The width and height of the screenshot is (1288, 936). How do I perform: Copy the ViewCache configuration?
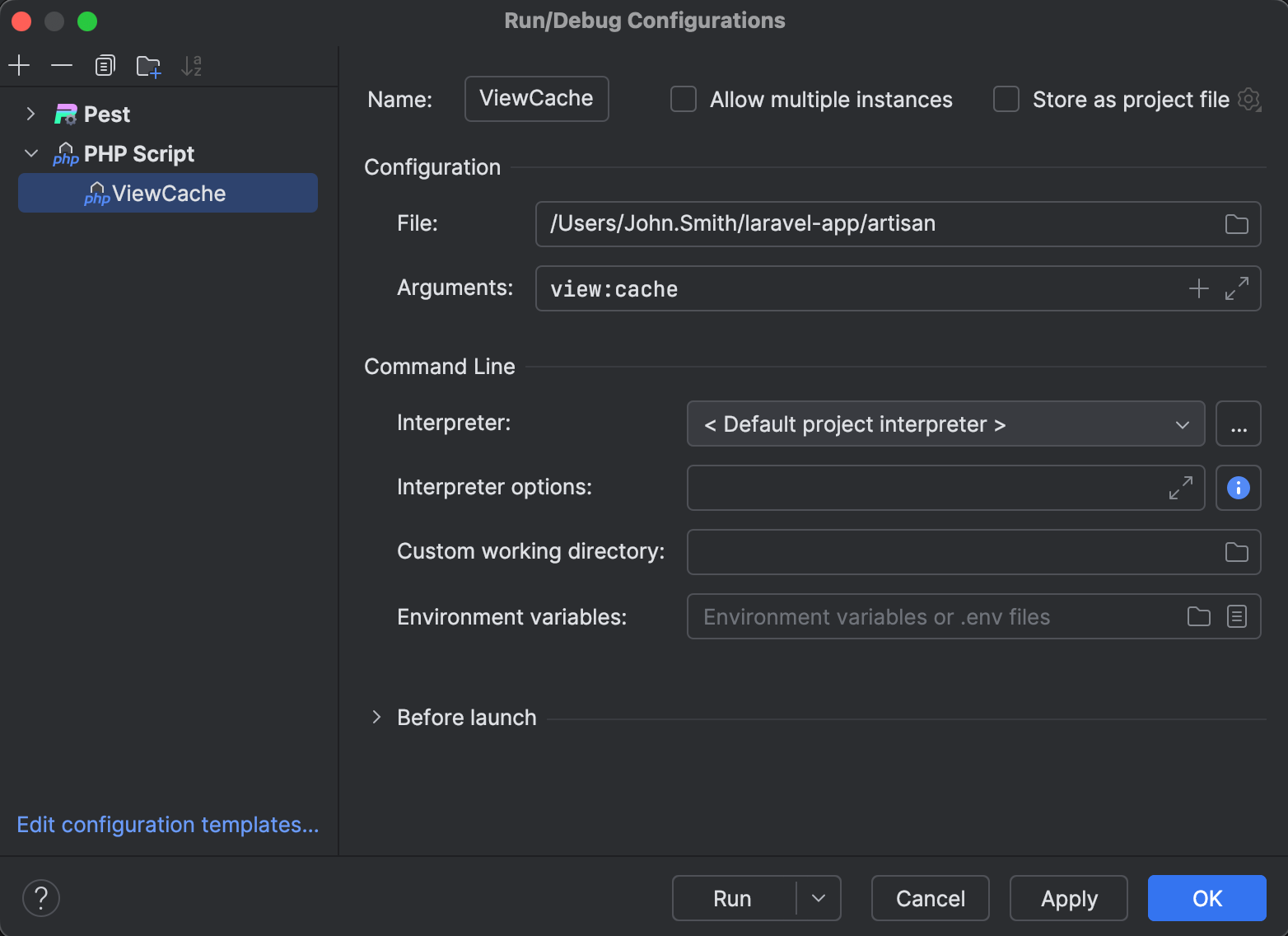pos(105,65)
